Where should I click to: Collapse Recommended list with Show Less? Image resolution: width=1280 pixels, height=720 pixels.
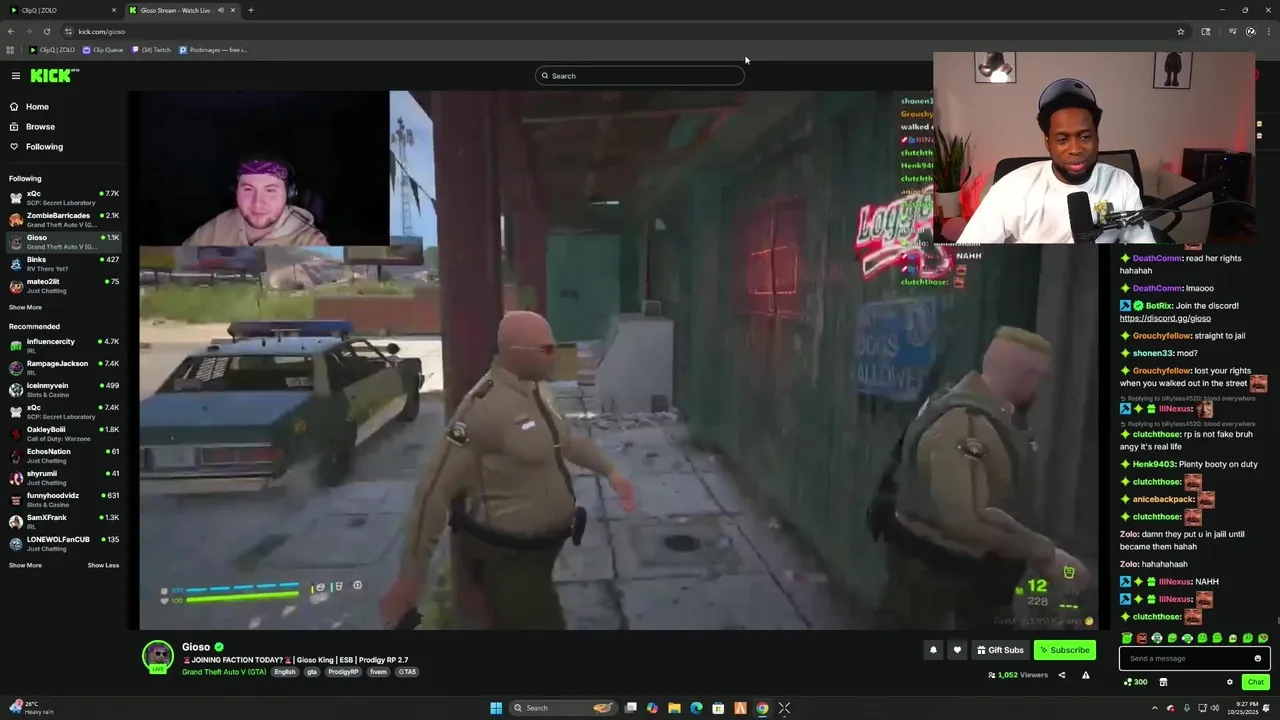pos(103,566)
